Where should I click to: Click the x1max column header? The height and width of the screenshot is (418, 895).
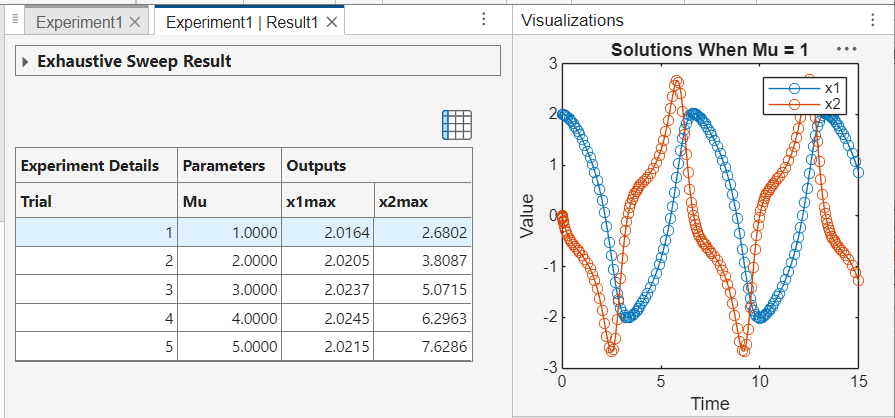(328, 201)
